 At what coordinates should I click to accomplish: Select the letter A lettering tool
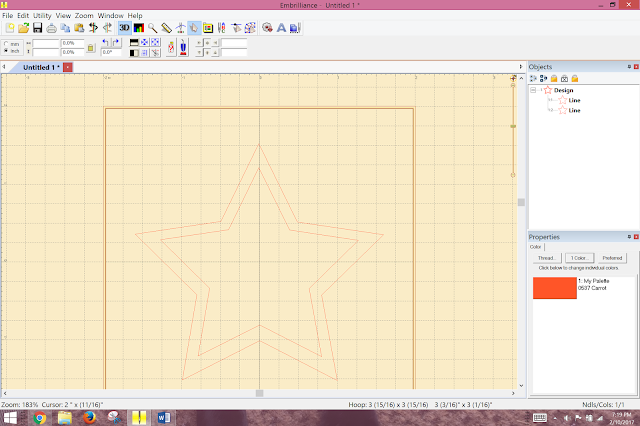281,28
